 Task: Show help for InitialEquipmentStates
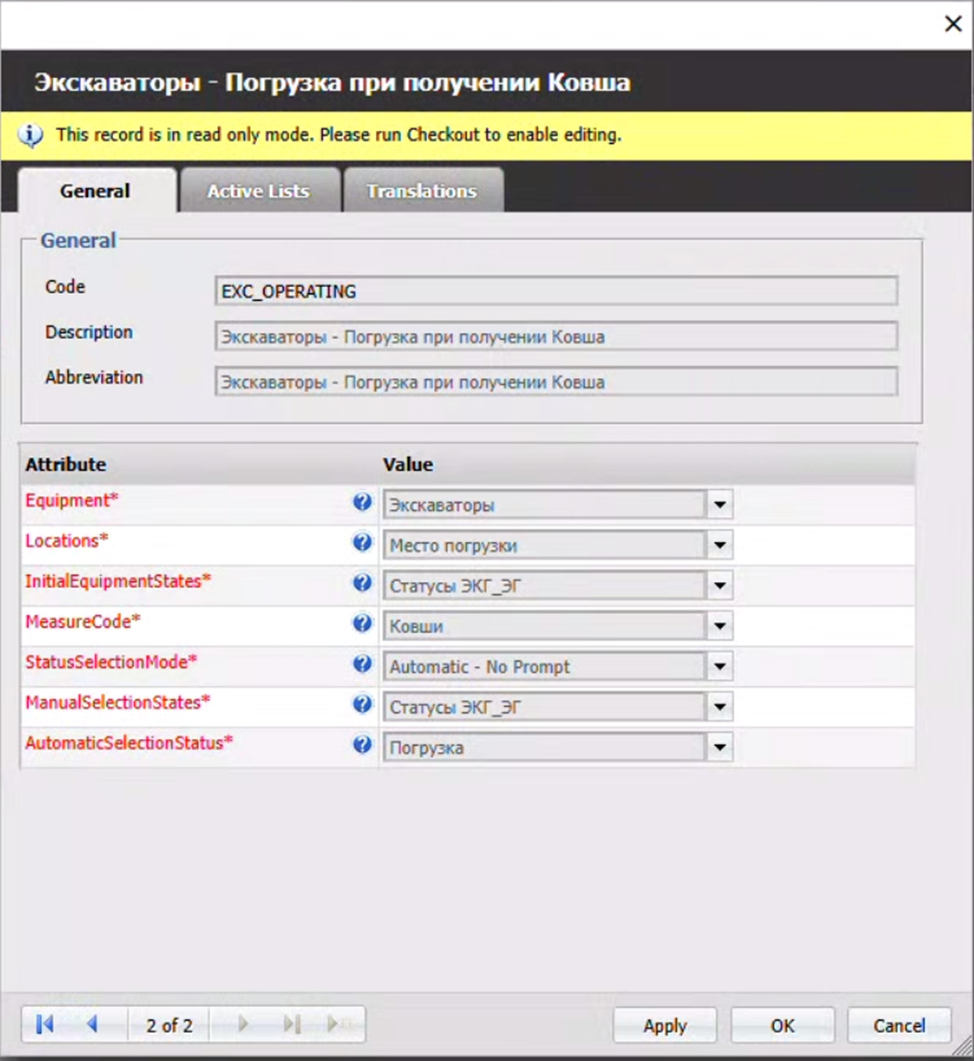[x=363, y=583]
